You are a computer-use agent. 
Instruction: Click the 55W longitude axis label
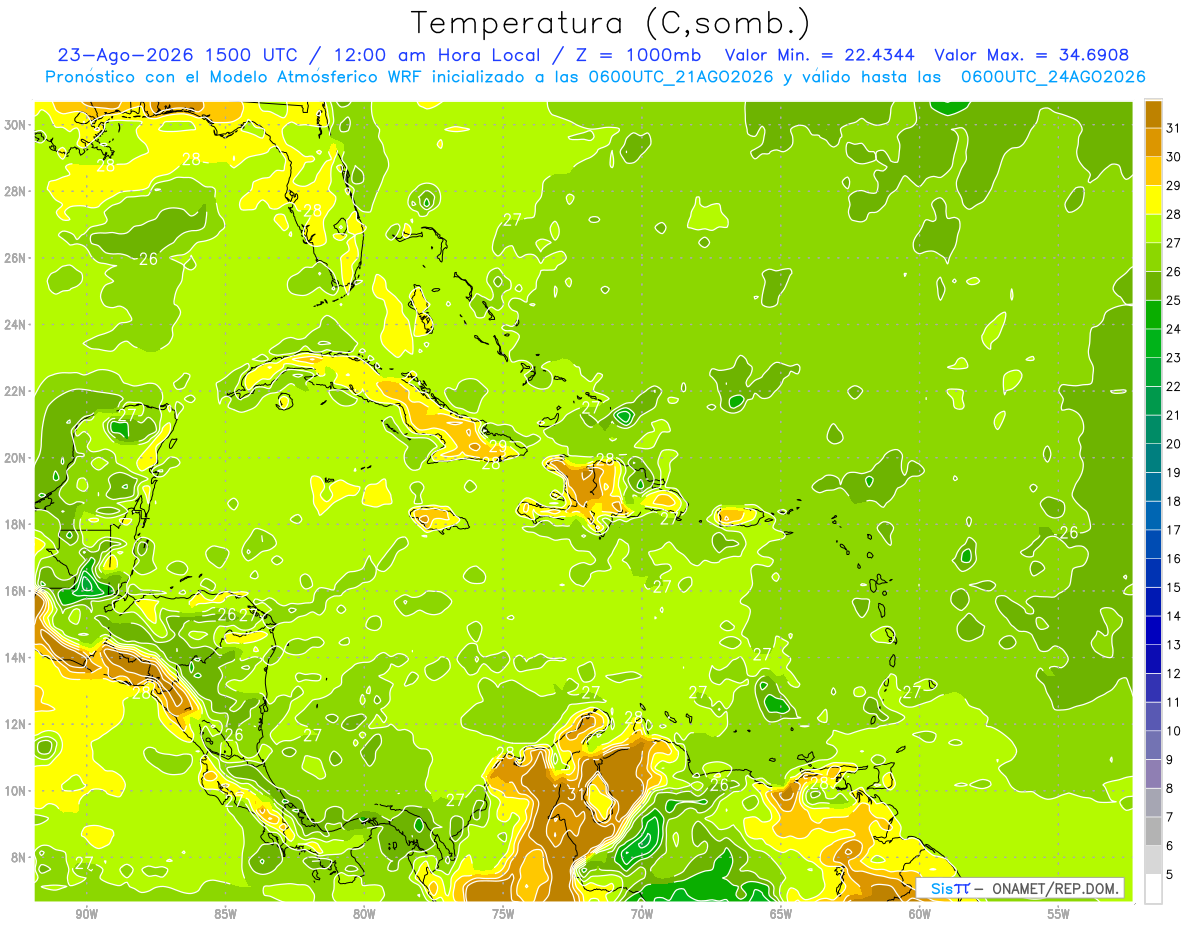(x=1059, y=914)
